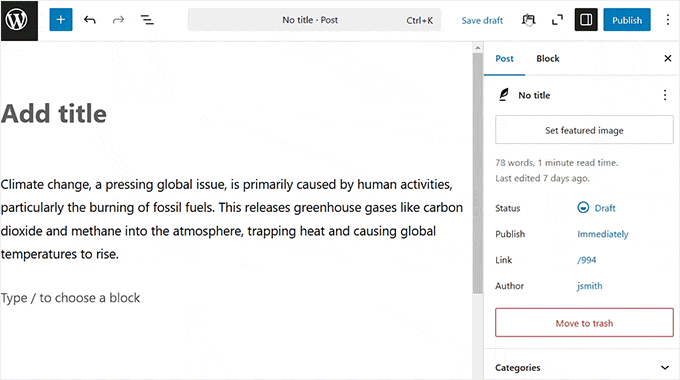
Task: Expand the Categories panel
Action: [582, 367]
